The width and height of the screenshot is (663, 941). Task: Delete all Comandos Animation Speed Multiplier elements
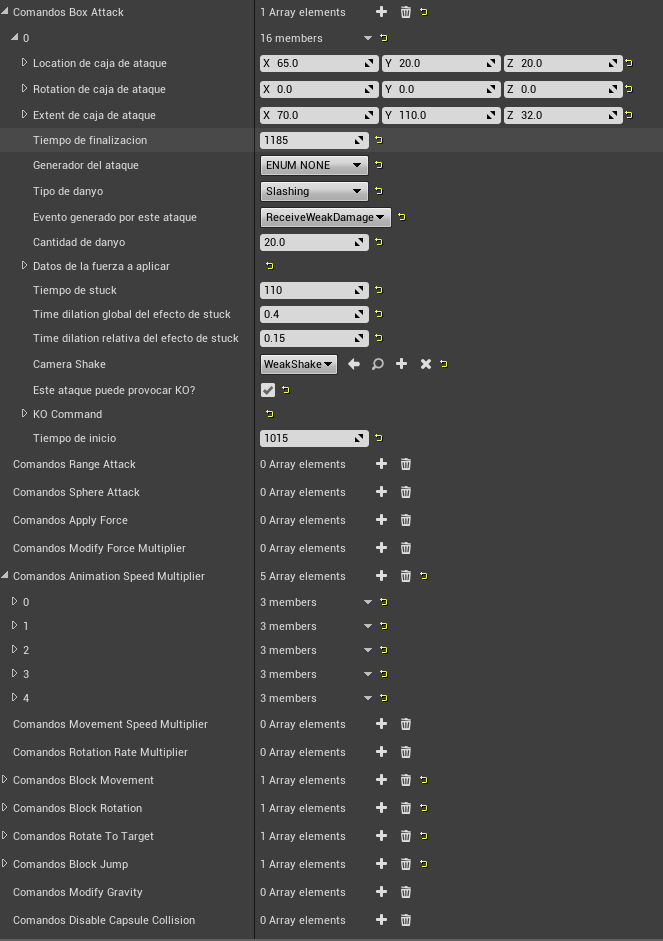405,576
